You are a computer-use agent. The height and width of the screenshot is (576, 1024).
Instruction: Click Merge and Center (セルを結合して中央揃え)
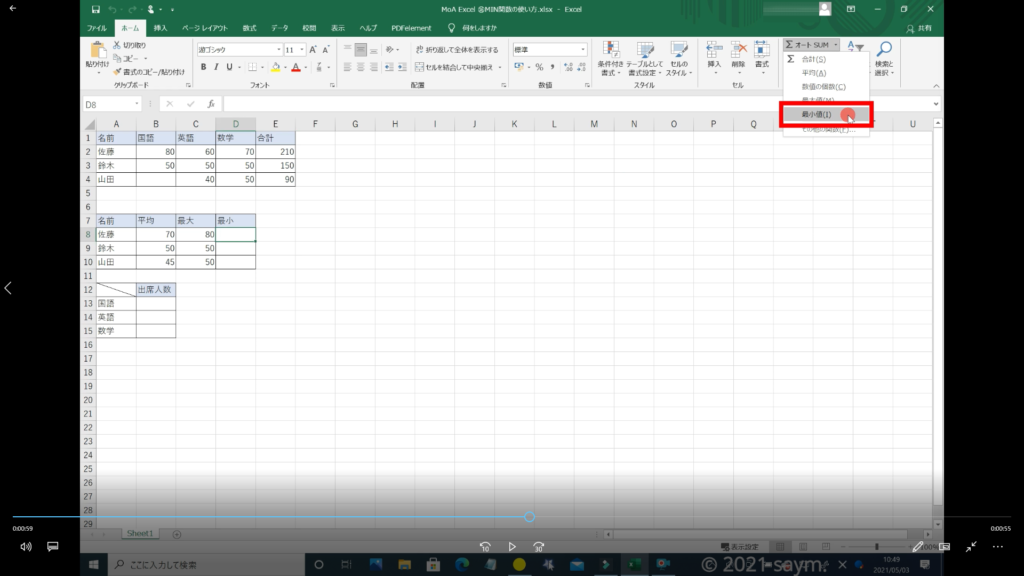(x=458, y=67)
